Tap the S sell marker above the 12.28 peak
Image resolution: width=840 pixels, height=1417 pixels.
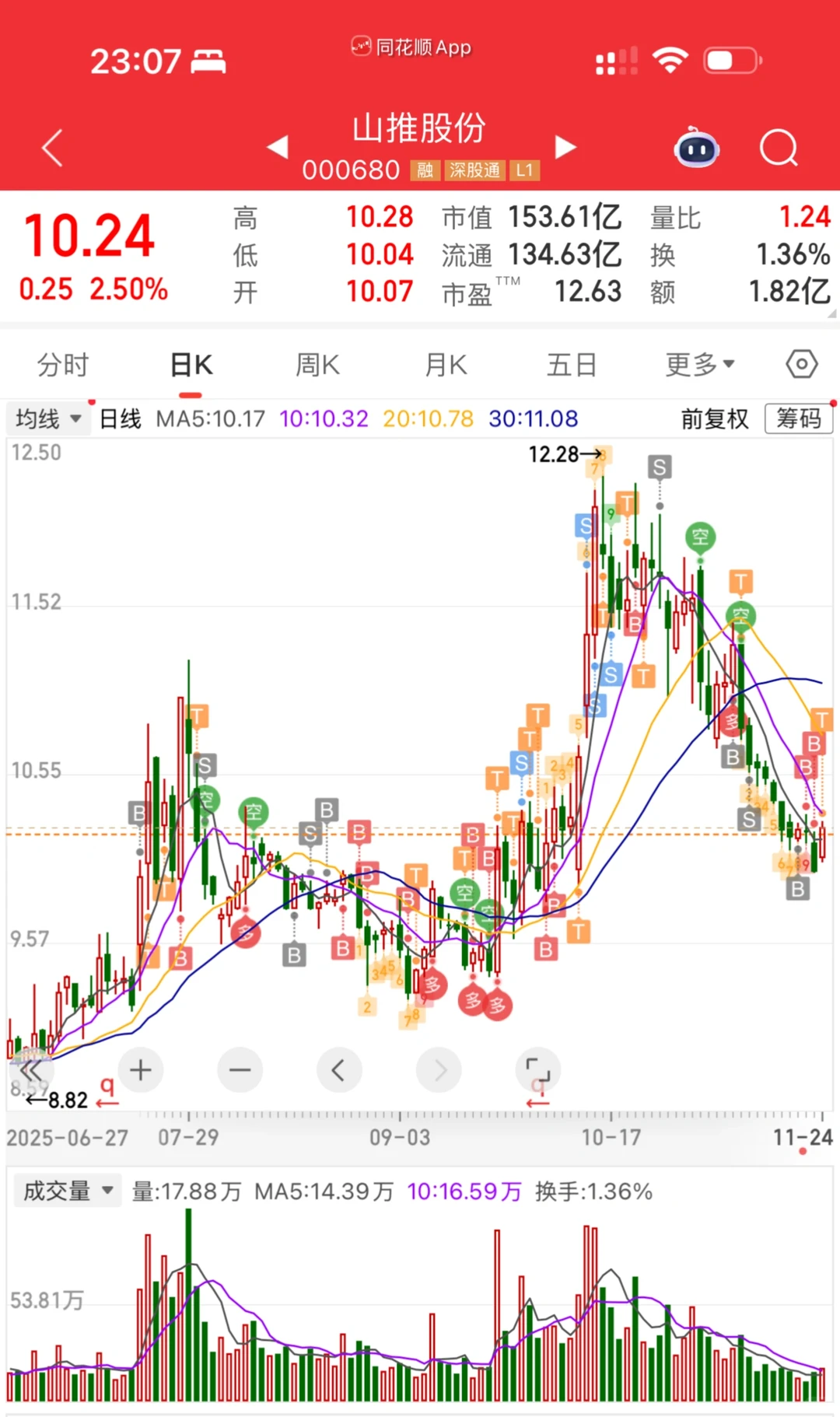[660, 467]
